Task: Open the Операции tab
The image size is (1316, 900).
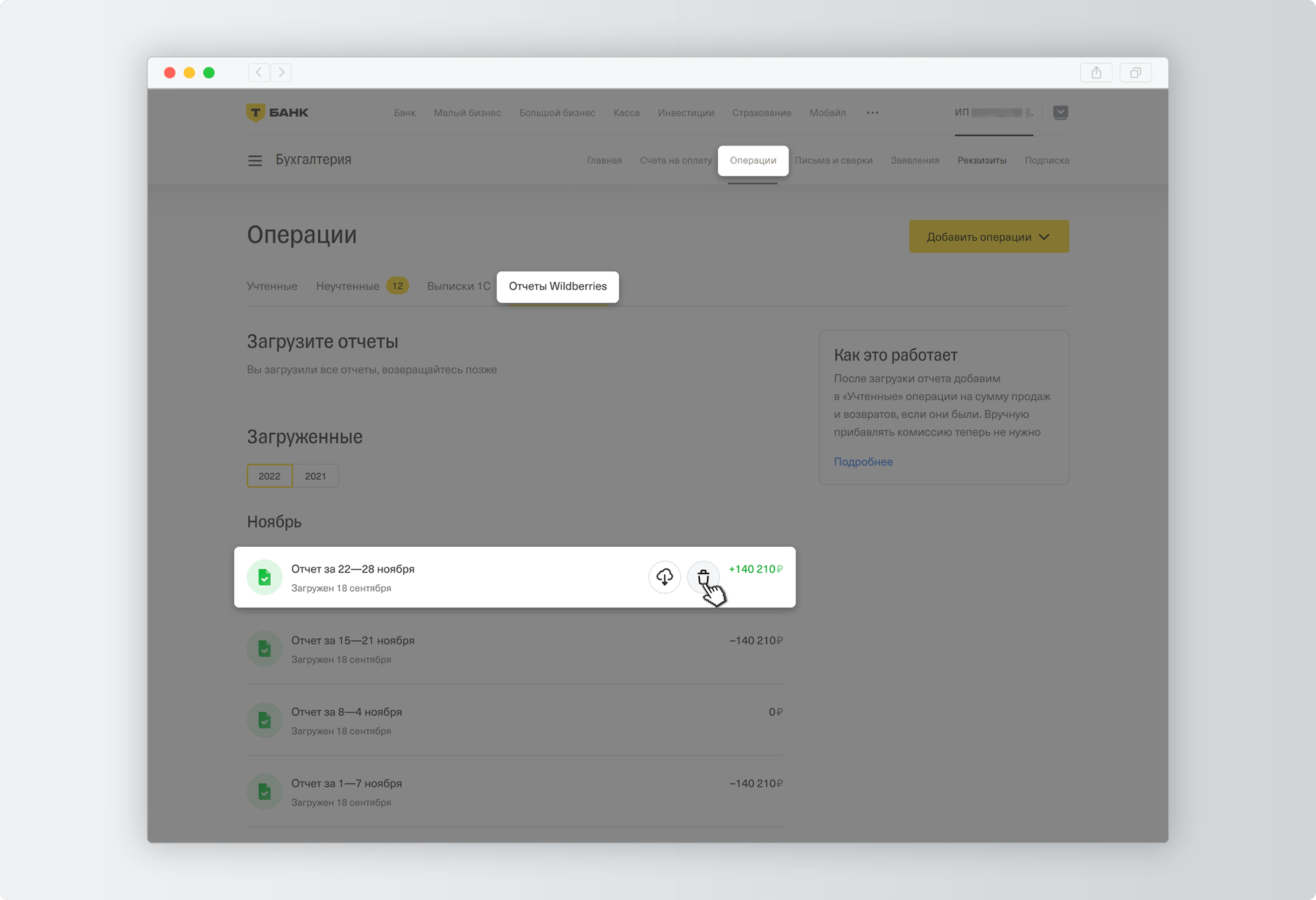Action: [753, 160]
